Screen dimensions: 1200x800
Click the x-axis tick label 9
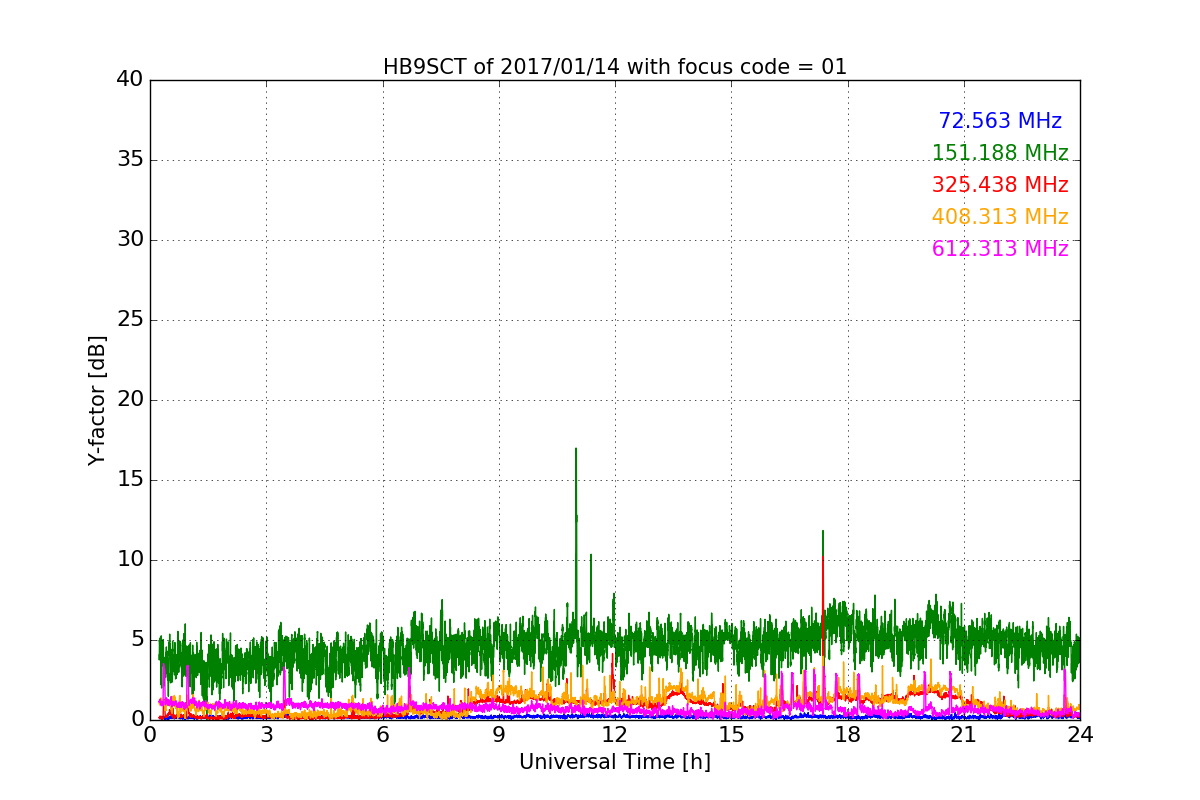(499, 735)
